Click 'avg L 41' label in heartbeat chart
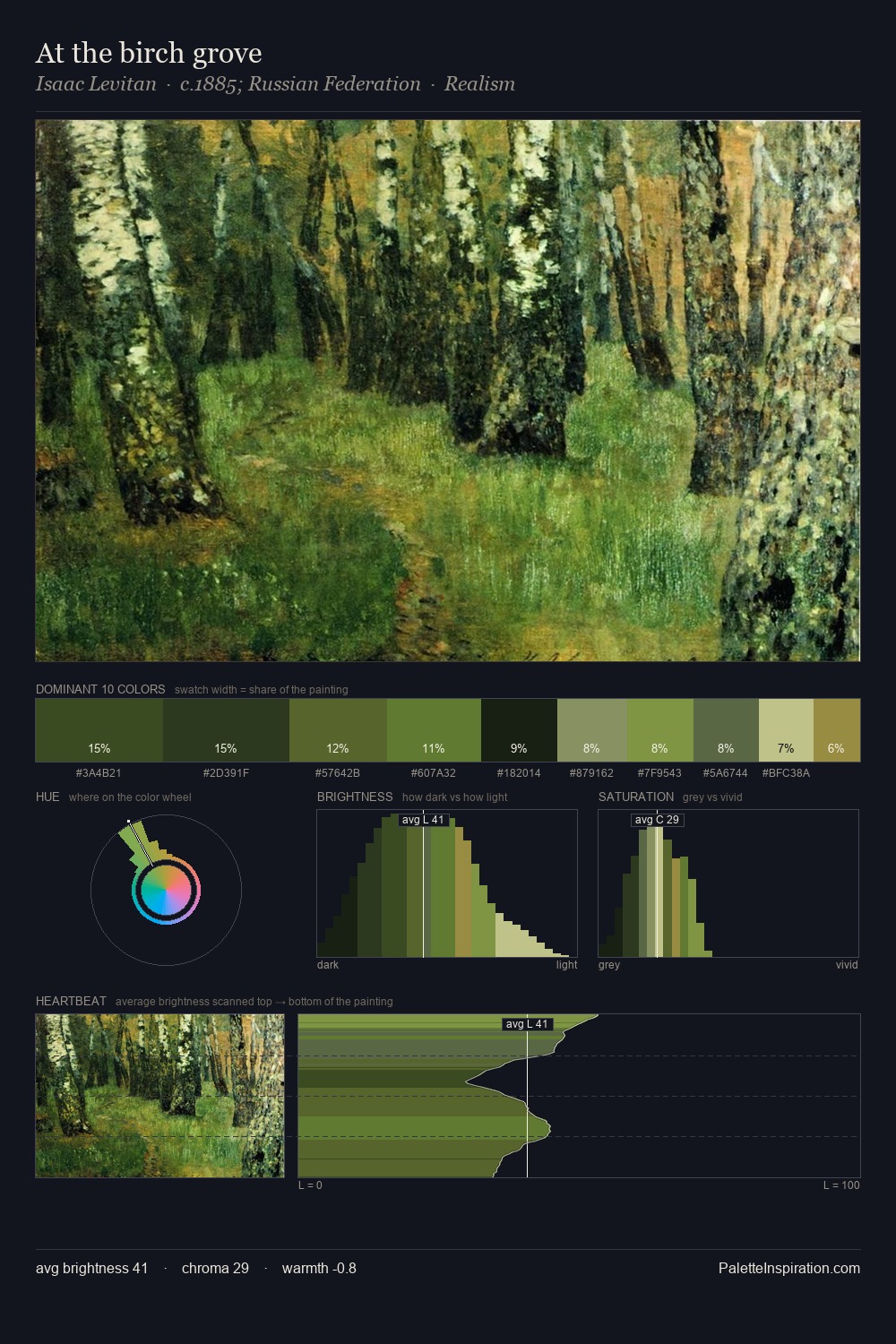Viewport: 896px width, 1344px height. [x=527, y=1024]
